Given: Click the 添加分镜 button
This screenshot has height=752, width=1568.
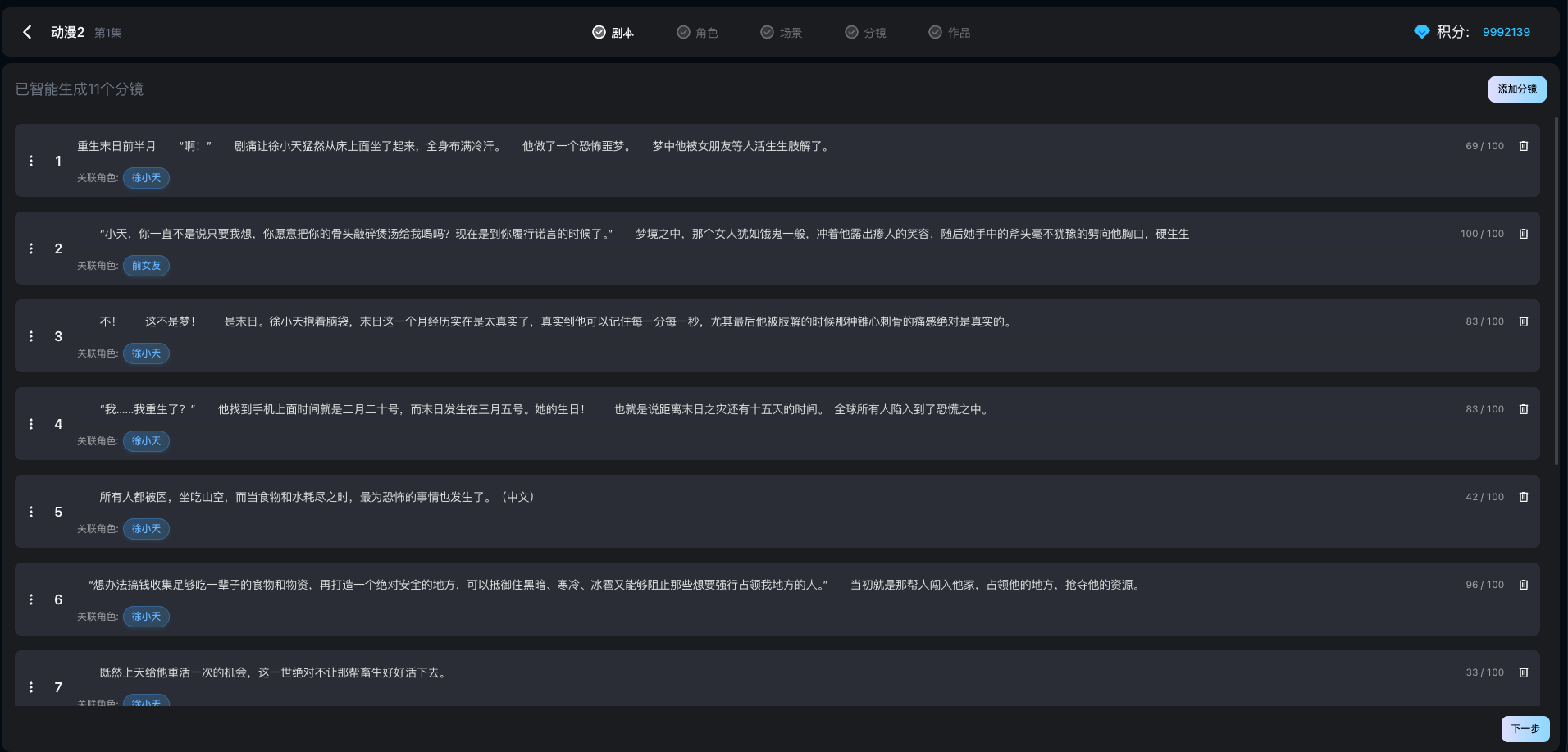Looking at the screenshot, I should [x=1517, y=89].
